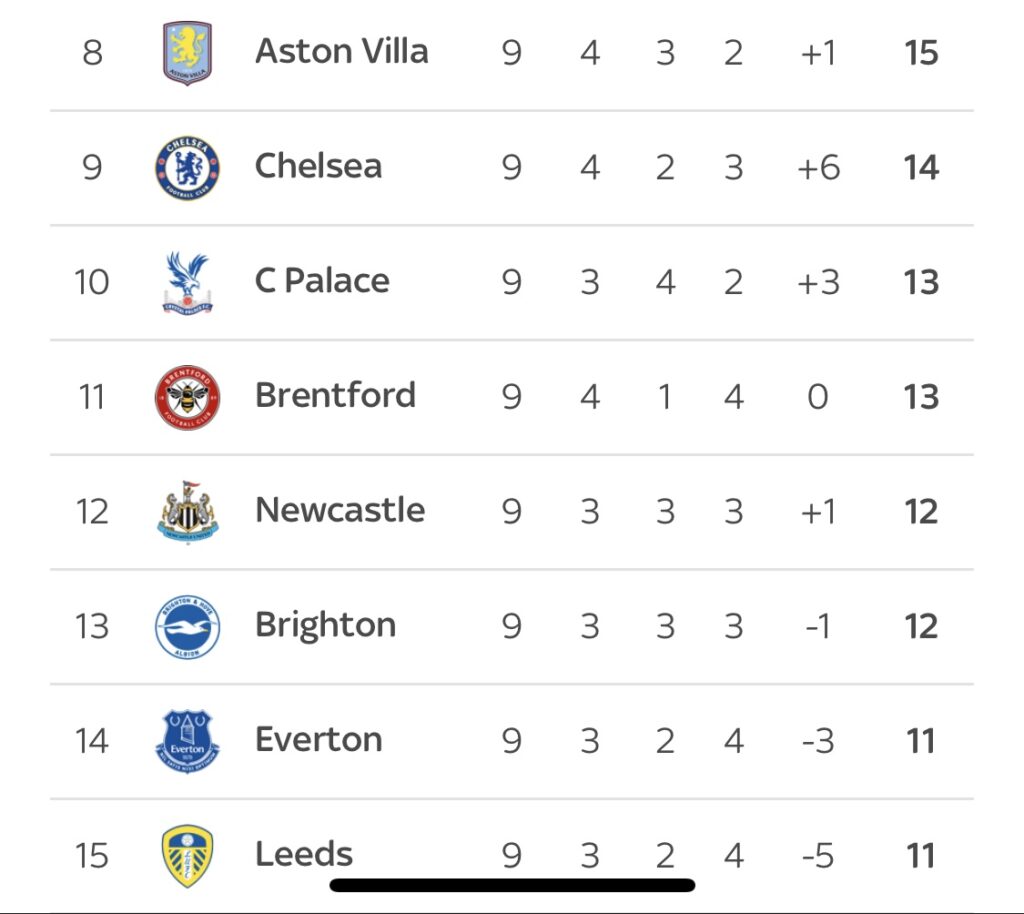Select the Everton club crest
Image resolution: width=1024 pixels, height=914 pixels.
coord(188,741)
